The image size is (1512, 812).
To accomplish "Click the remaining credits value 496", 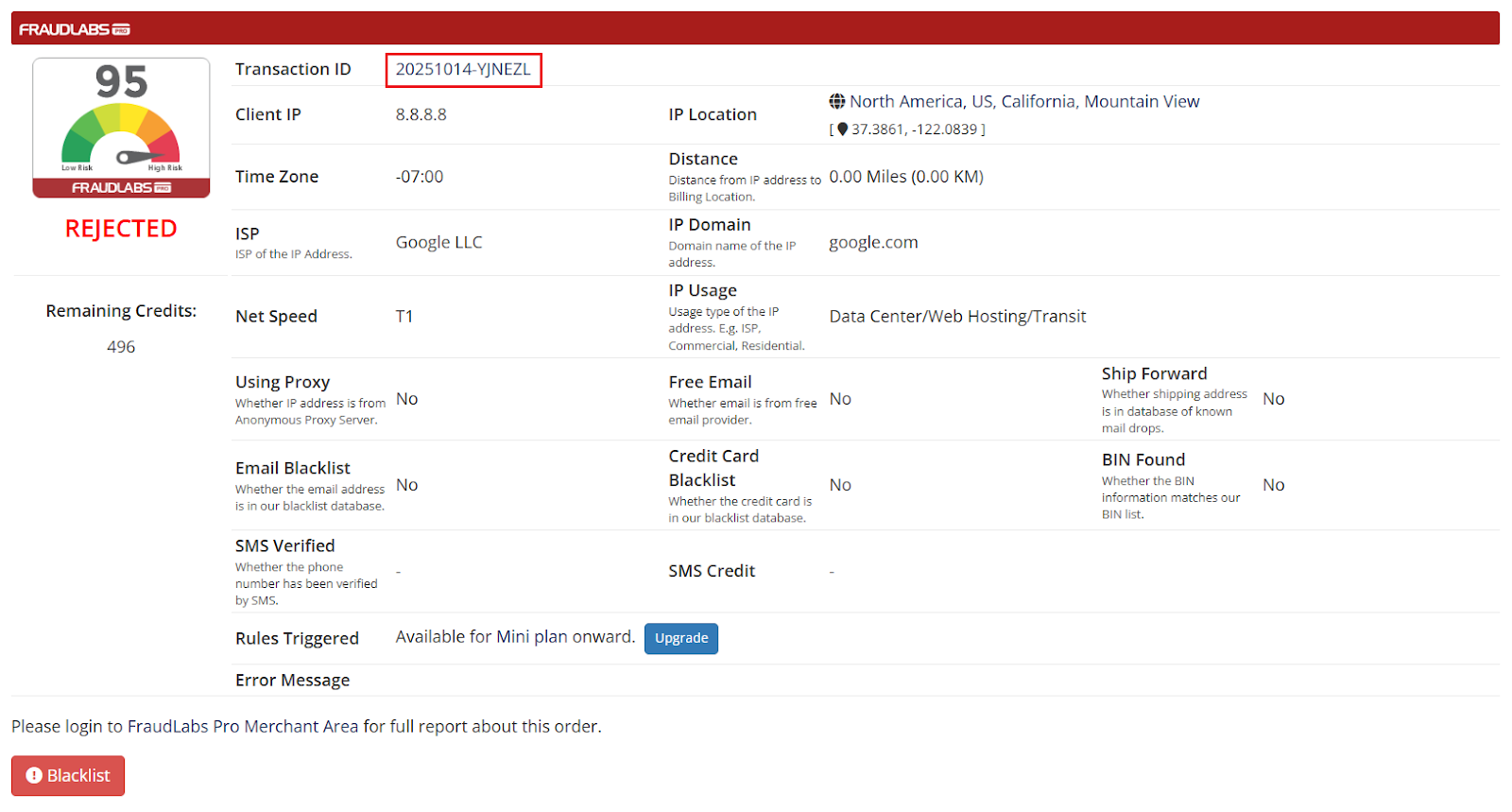I will [x=121, y=347].
